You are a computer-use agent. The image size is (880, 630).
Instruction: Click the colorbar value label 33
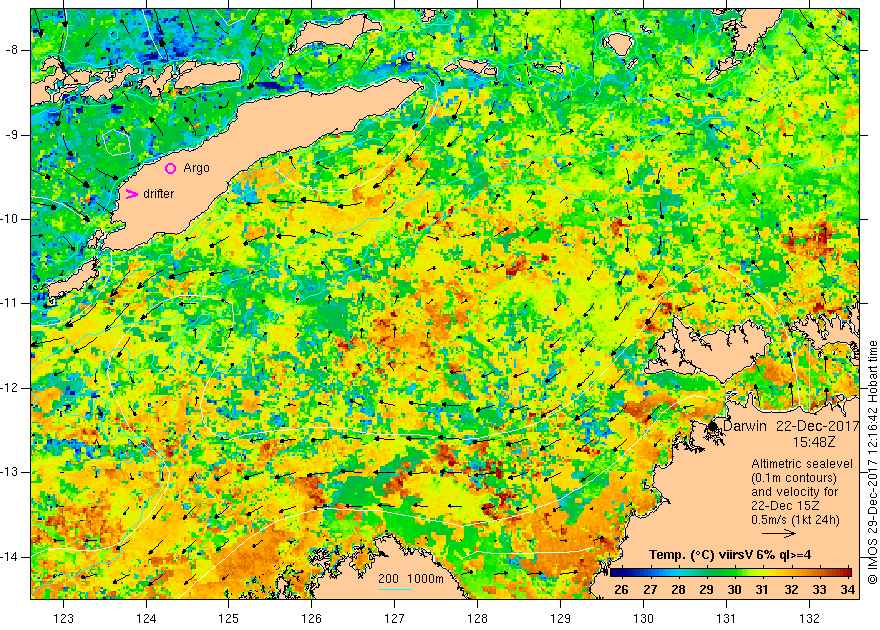pos(819,590)
